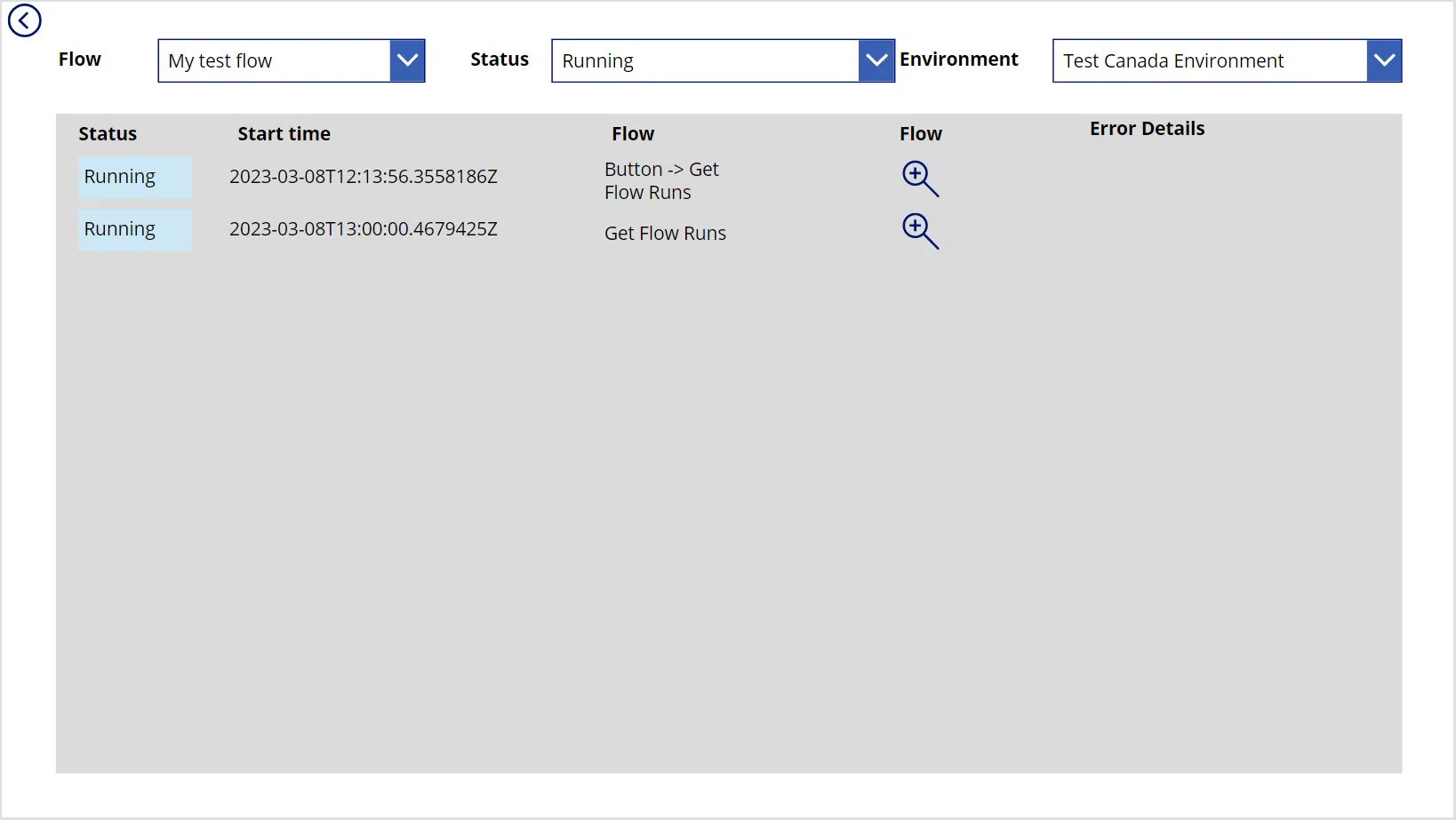Expand the Flow dropdown arrow
This screenshot has height=820, width=1456.
[407, 60]
